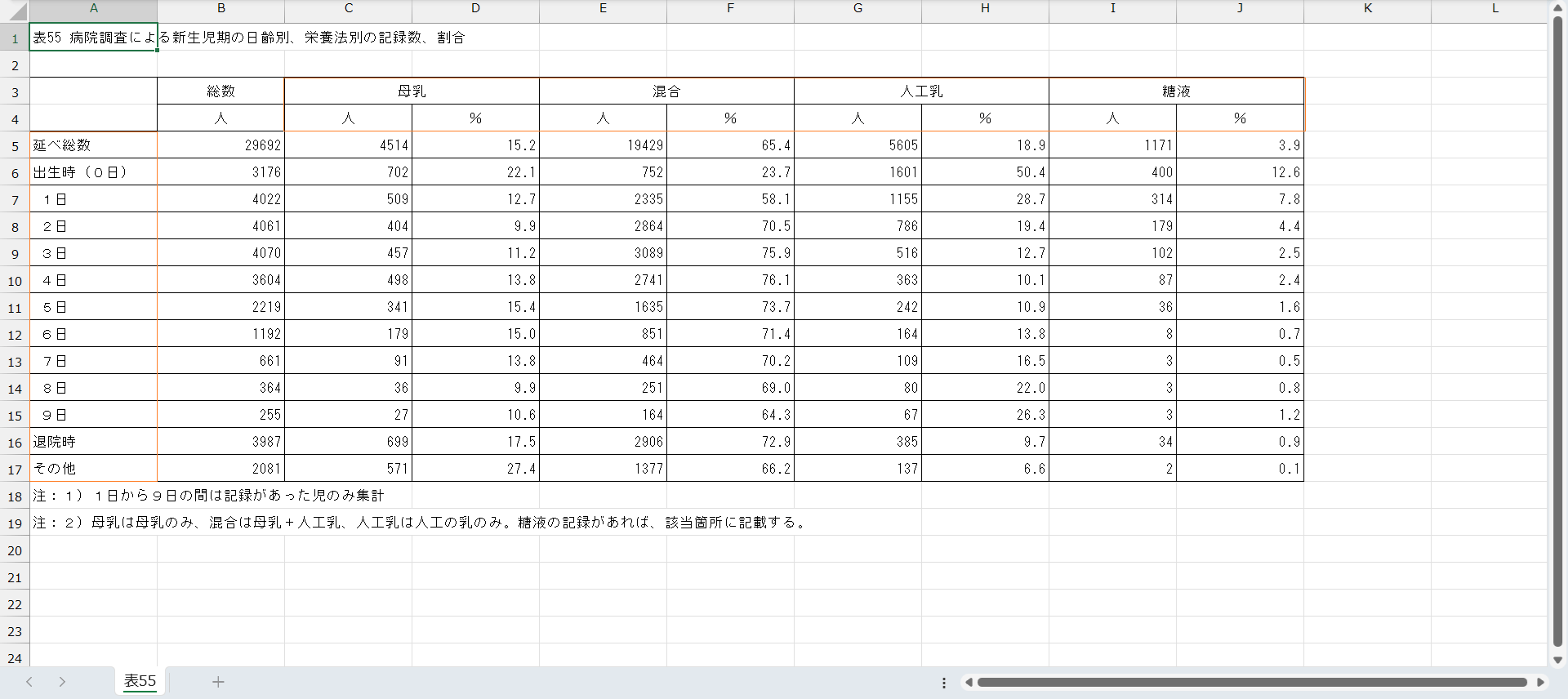This screenshot has width=1568, height=699.
Task: Click the three-dot handle beside horizontal scrollbar
Action: coord(944,683)
